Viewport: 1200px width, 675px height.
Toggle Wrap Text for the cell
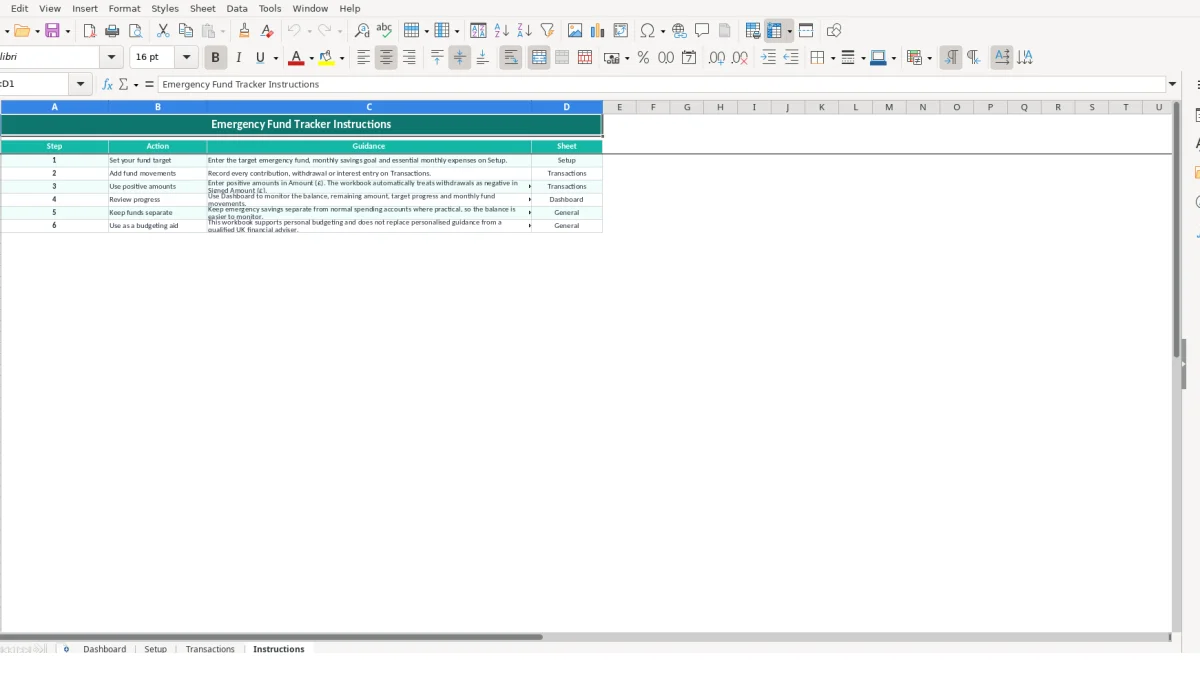(x=511, y=58)
